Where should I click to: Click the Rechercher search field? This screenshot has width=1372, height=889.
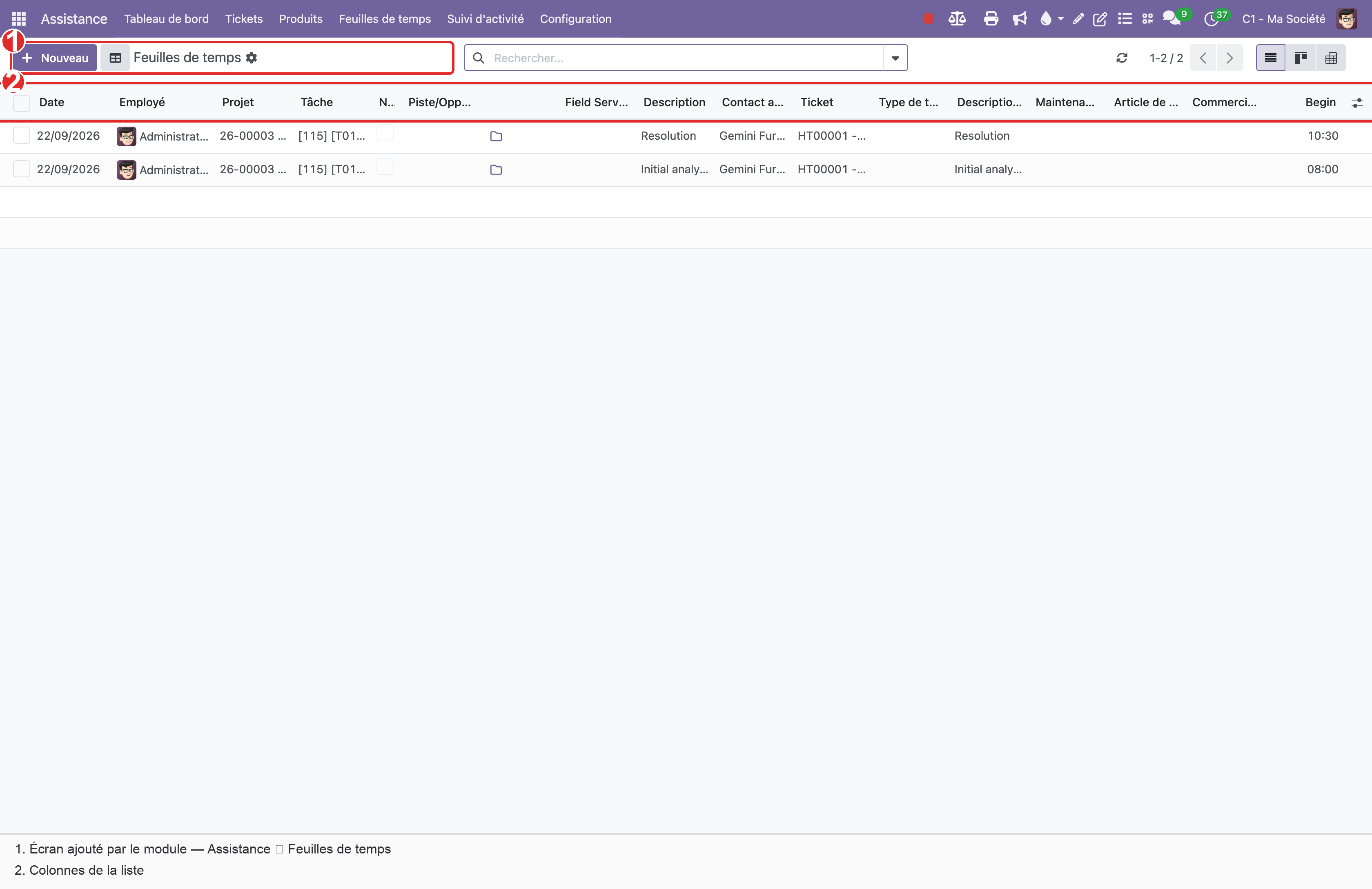(686, 58)
